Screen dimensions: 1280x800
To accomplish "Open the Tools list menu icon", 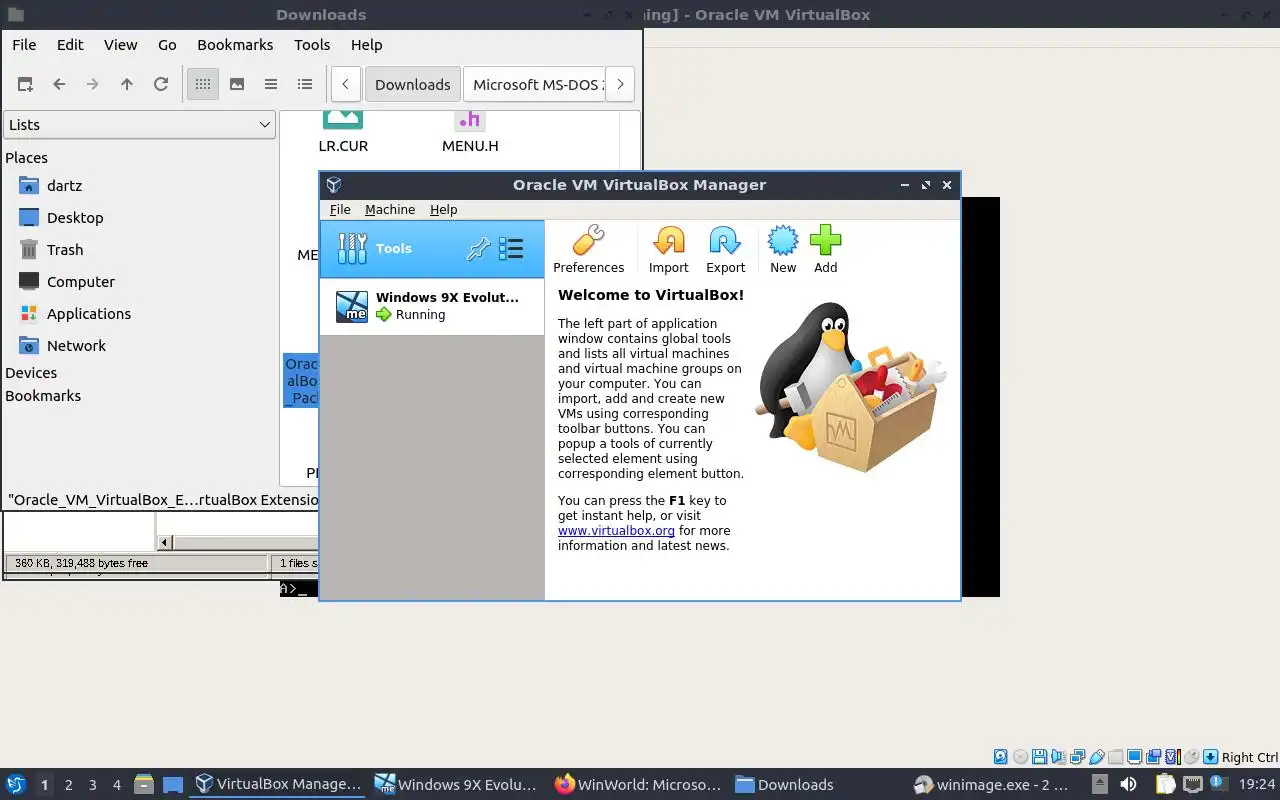I will pos(511,249).
